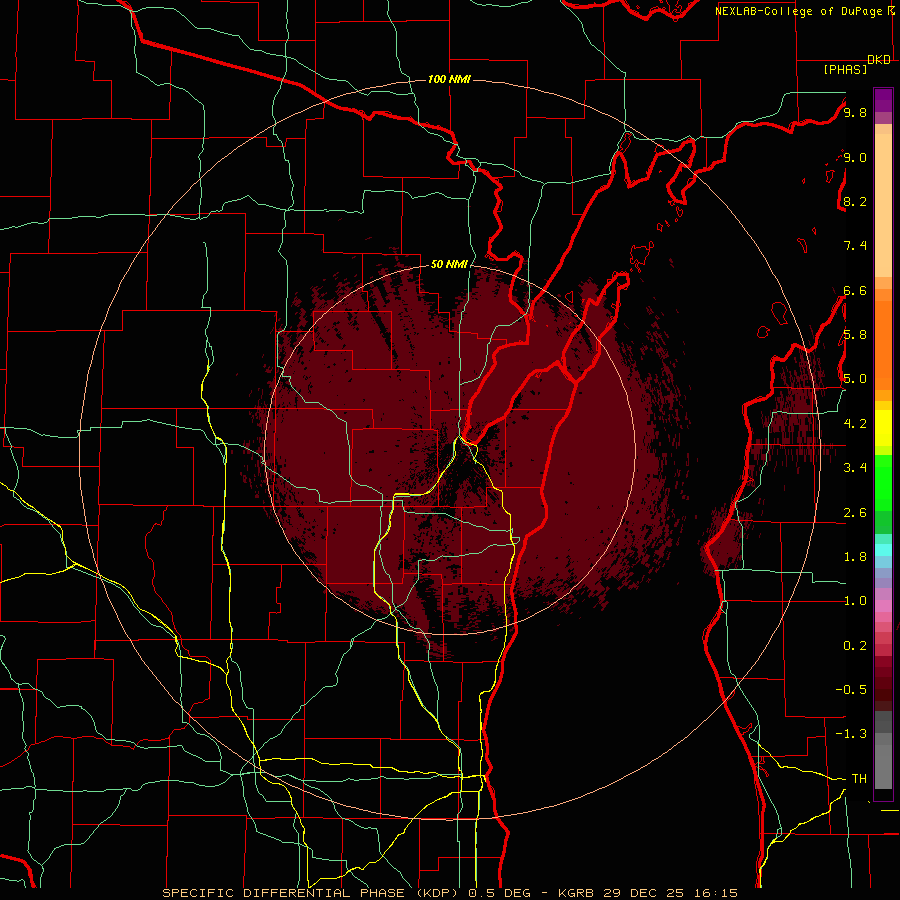Viewport: 900px width, 900px height.
Task: Pick the cyan segment of the color bar
Action: tap(883, 550)
